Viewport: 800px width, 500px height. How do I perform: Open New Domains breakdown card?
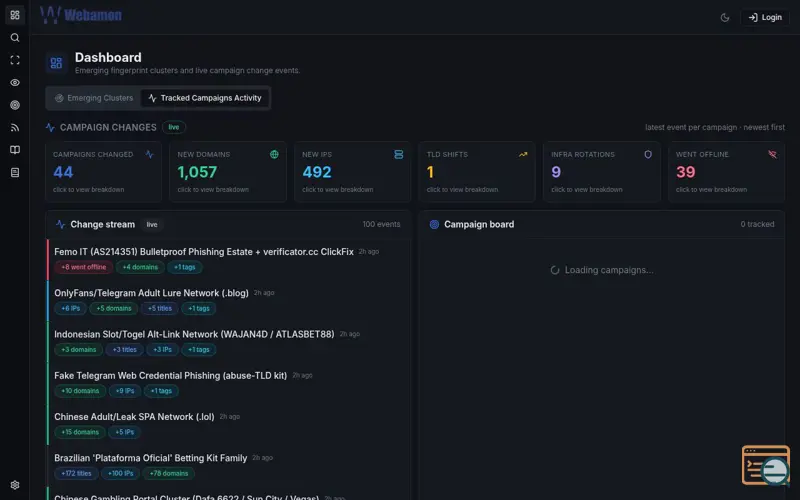[228, 172]
